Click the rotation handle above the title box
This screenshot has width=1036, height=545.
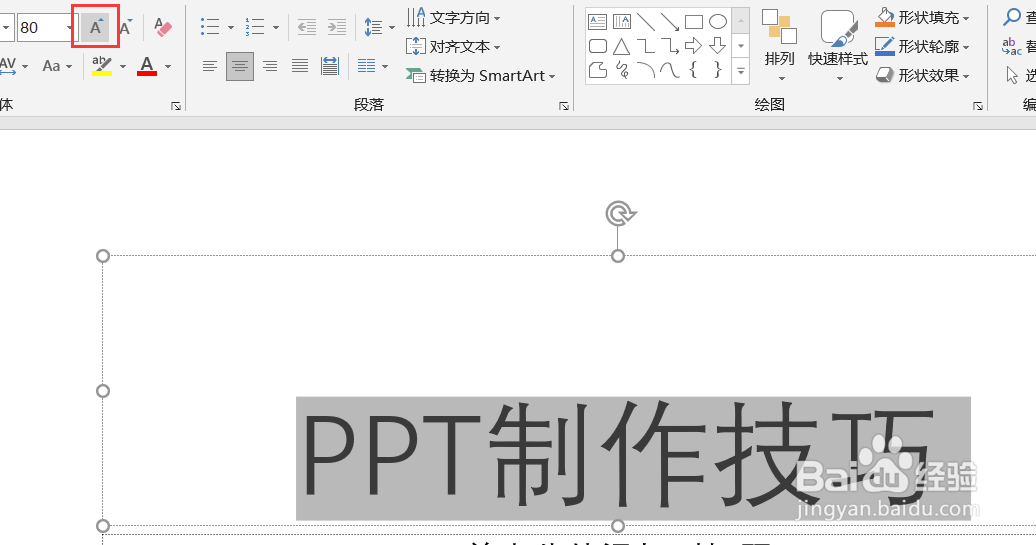pyautogui.click(x=620, y=214)
